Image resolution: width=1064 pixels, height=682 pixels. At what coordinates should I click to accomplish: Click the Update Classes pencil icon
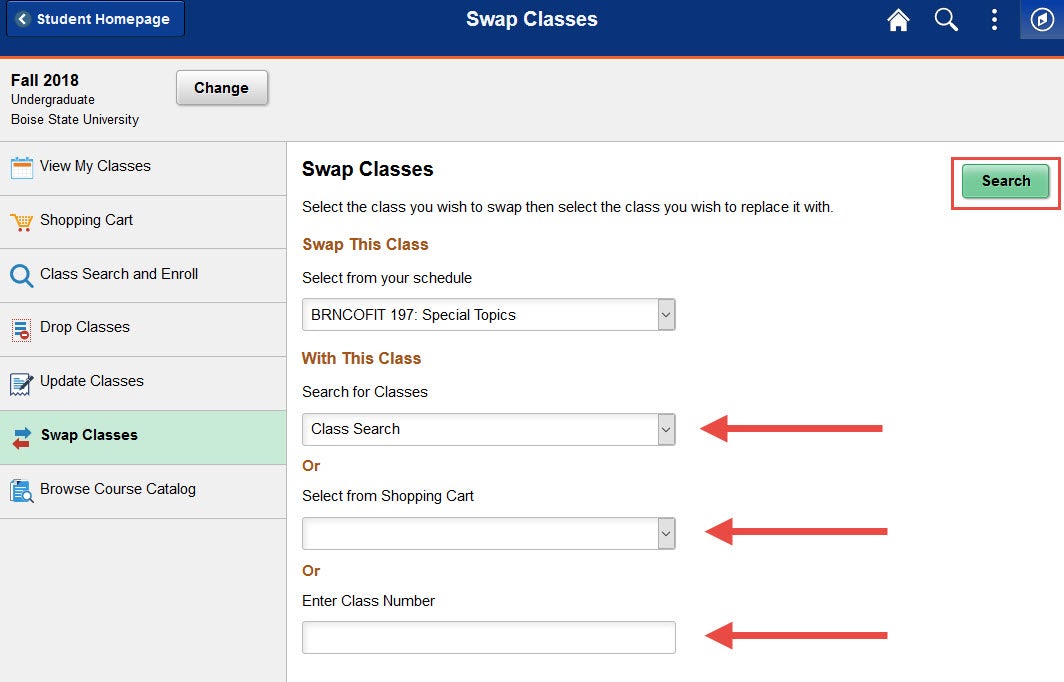pyautogui.click(x=22, y=383)
